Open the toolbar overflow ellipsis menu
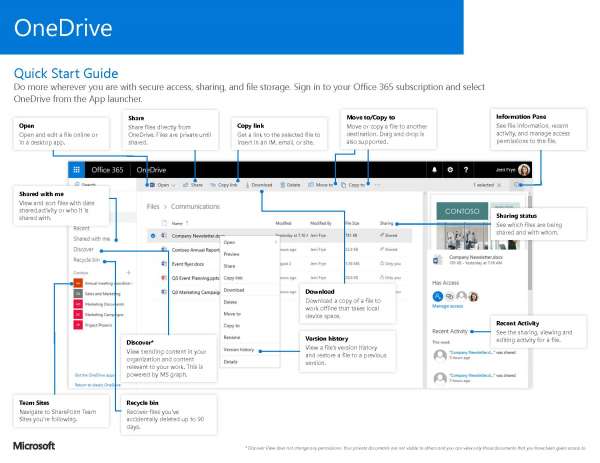The height and width of the screenshot is (463, 600). (x=377, y=185)
